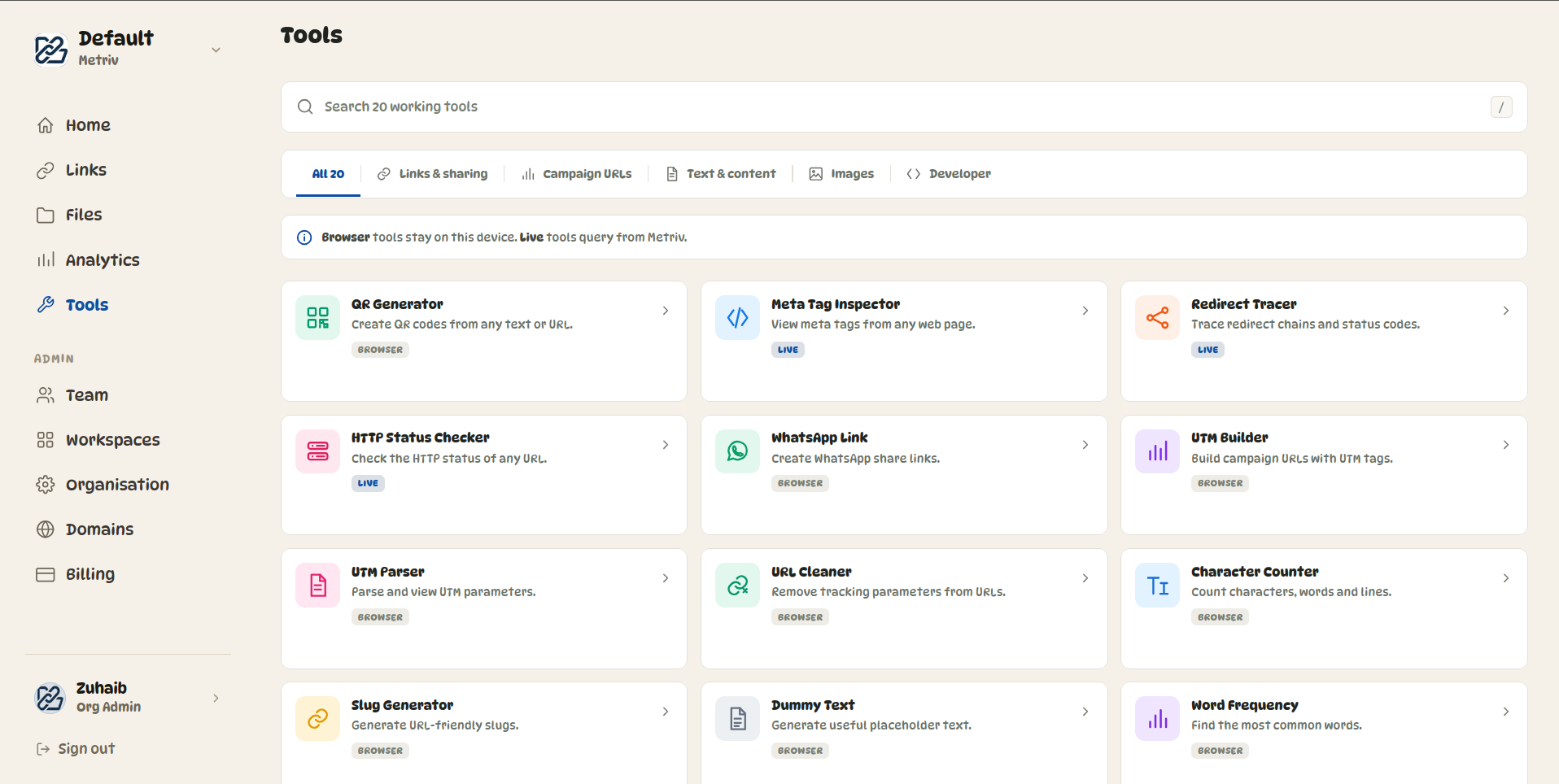Expand the Default workspace dropdown
Viewport: 1559px width, 784px height.
[x=216, y=50]
